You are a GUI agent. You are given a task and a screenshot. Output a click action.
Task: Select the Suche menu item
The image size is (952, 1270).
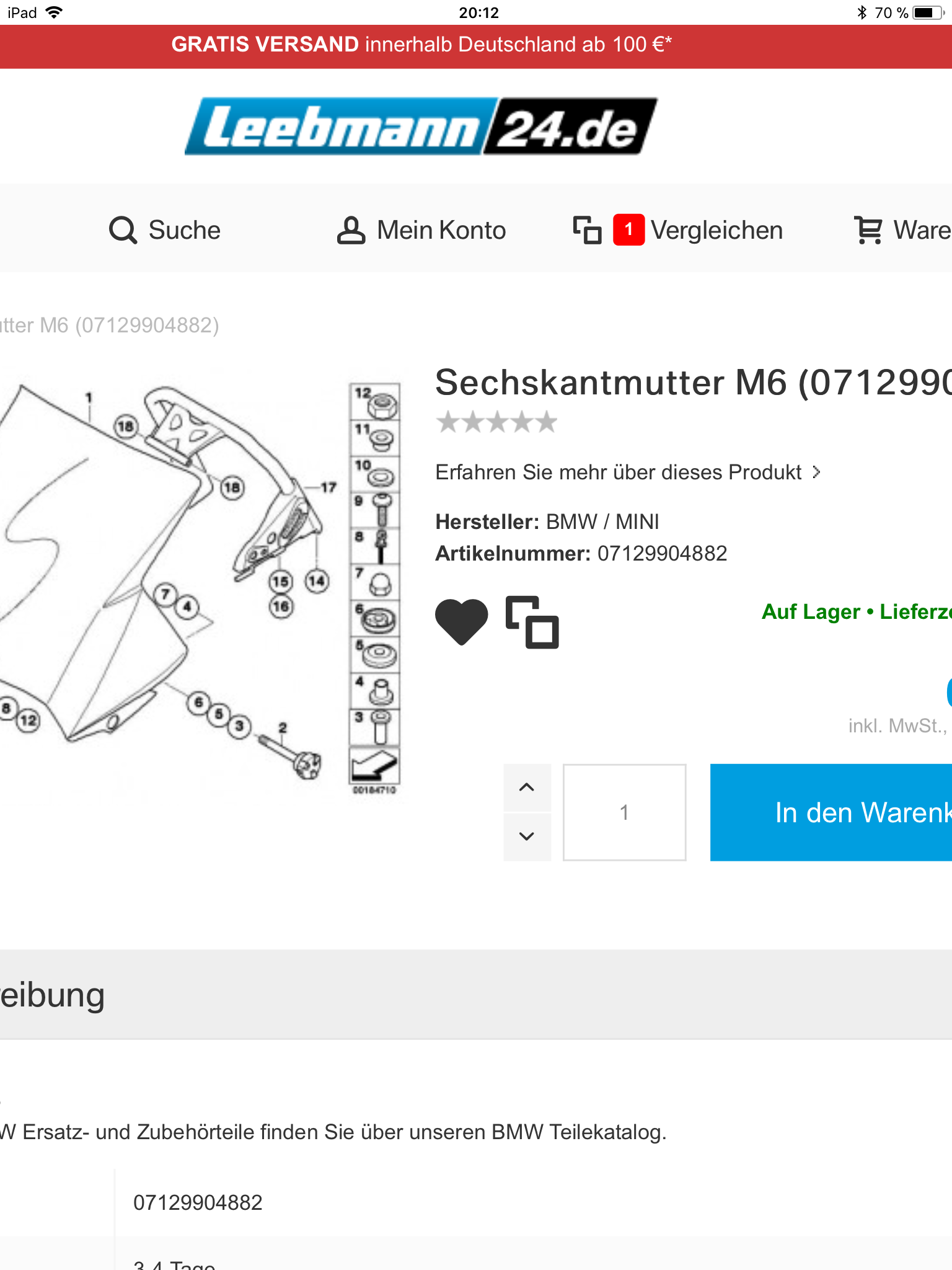tap(184, 230)
